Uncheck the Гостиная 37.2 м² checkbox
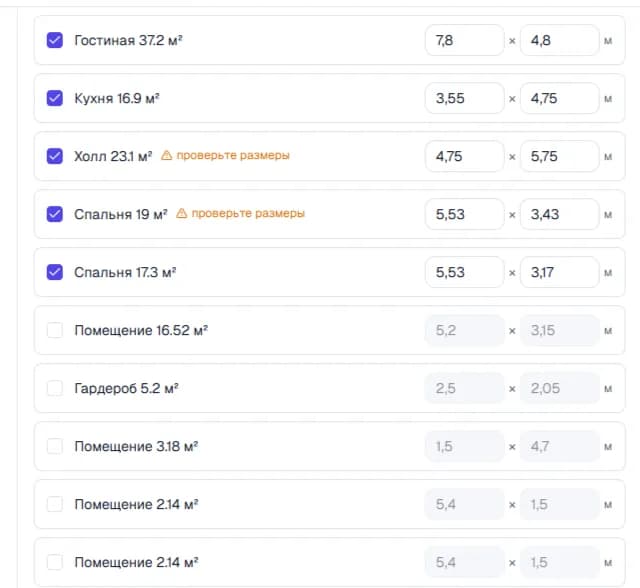The width and height of the screenshot is (640, 588). [55, 40]
